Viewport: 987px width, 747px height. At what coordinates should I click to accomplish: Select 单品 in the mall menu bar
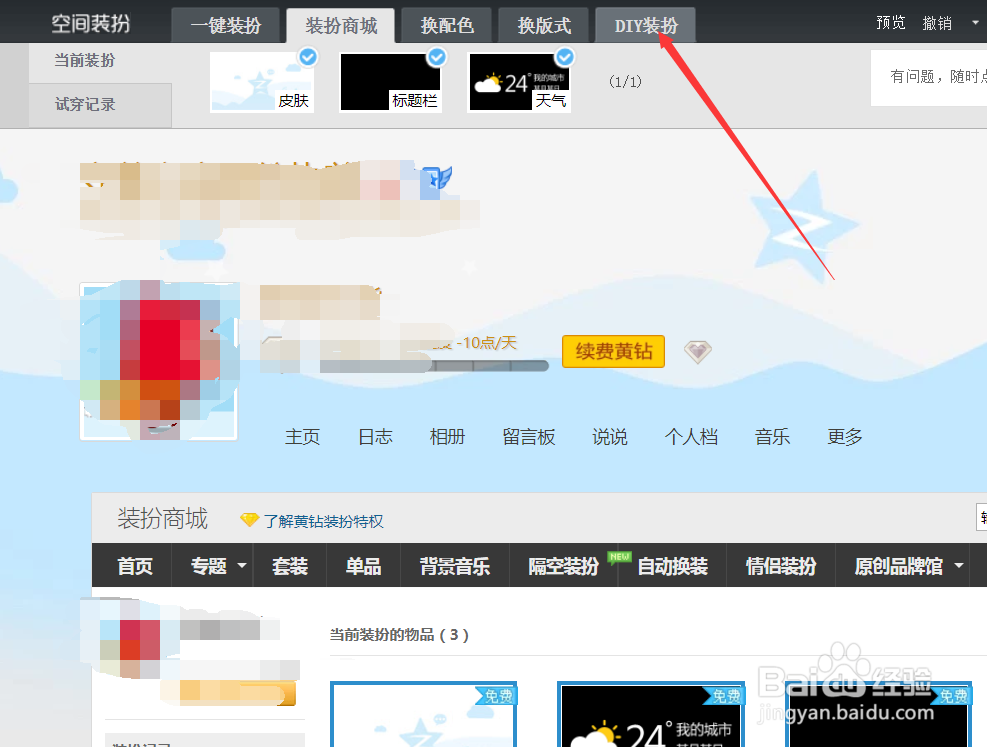(x=363, y=566)
